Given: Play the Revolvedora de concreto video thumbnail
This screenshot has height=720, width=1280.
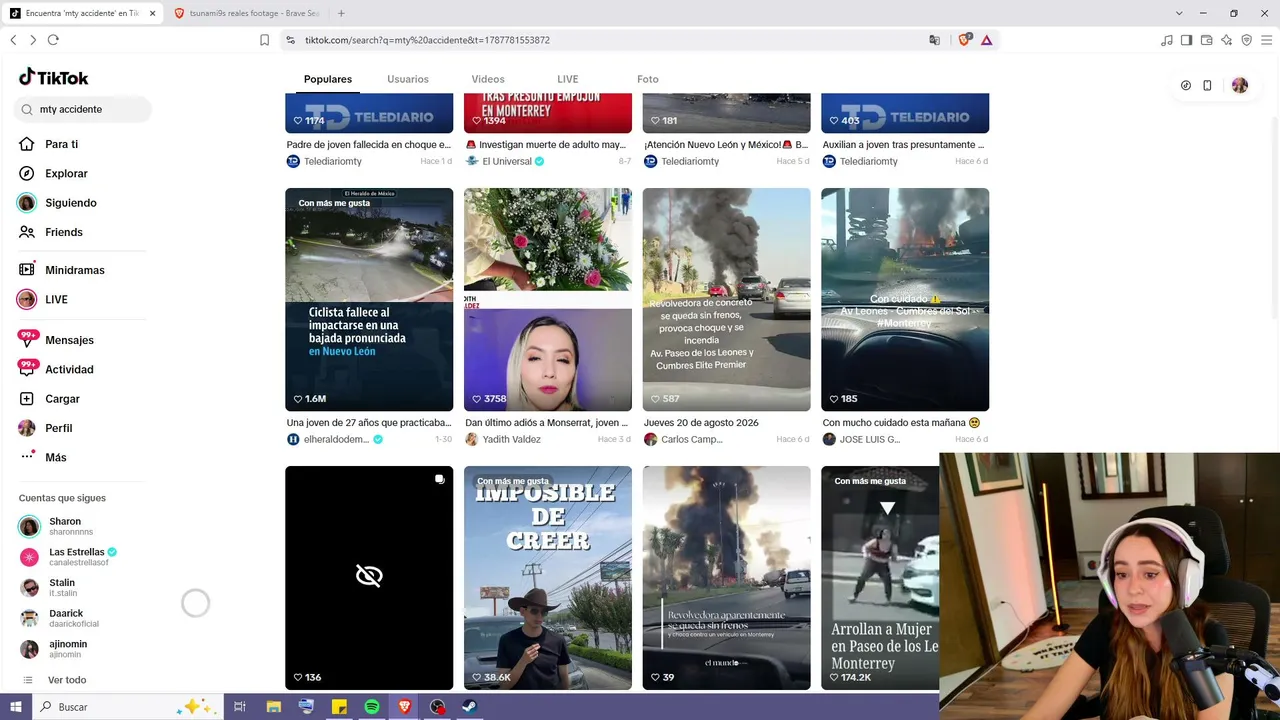Looking at the screenshot, I should (727, 300).
